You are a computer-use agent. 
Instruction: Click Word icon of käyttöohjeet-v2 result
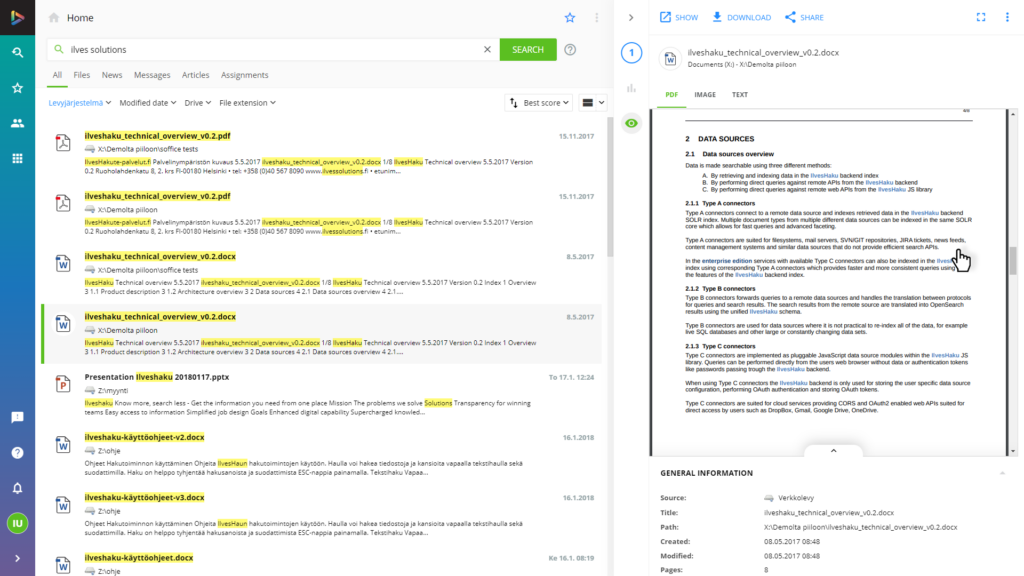click(63, 445)
